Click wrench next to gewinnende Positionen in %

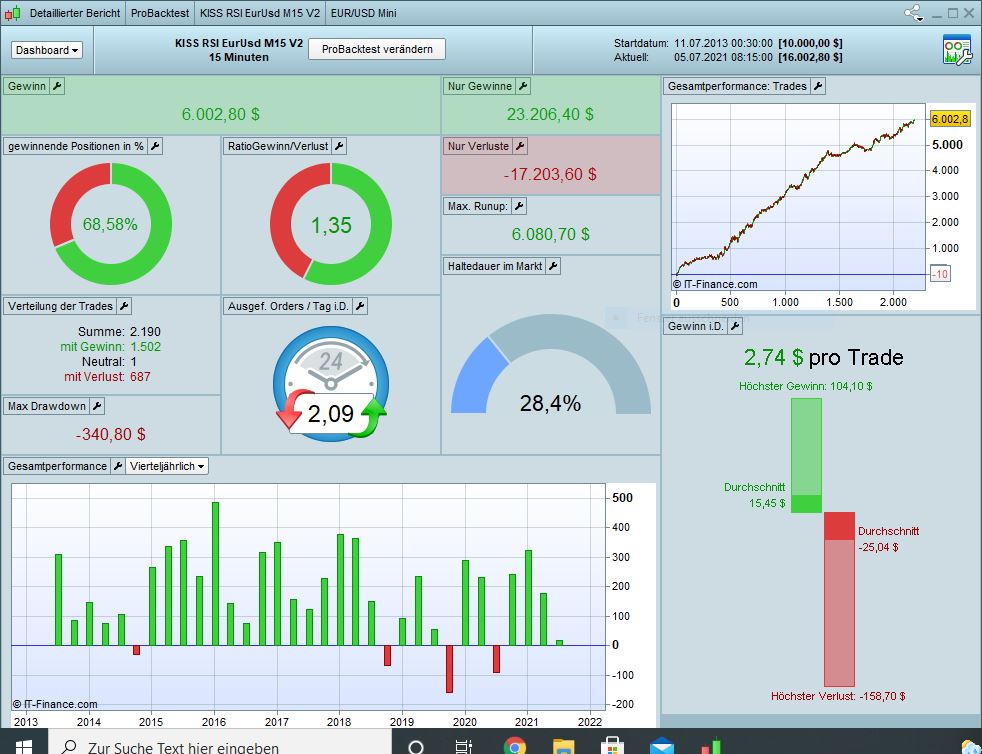[x=155, y=146]
